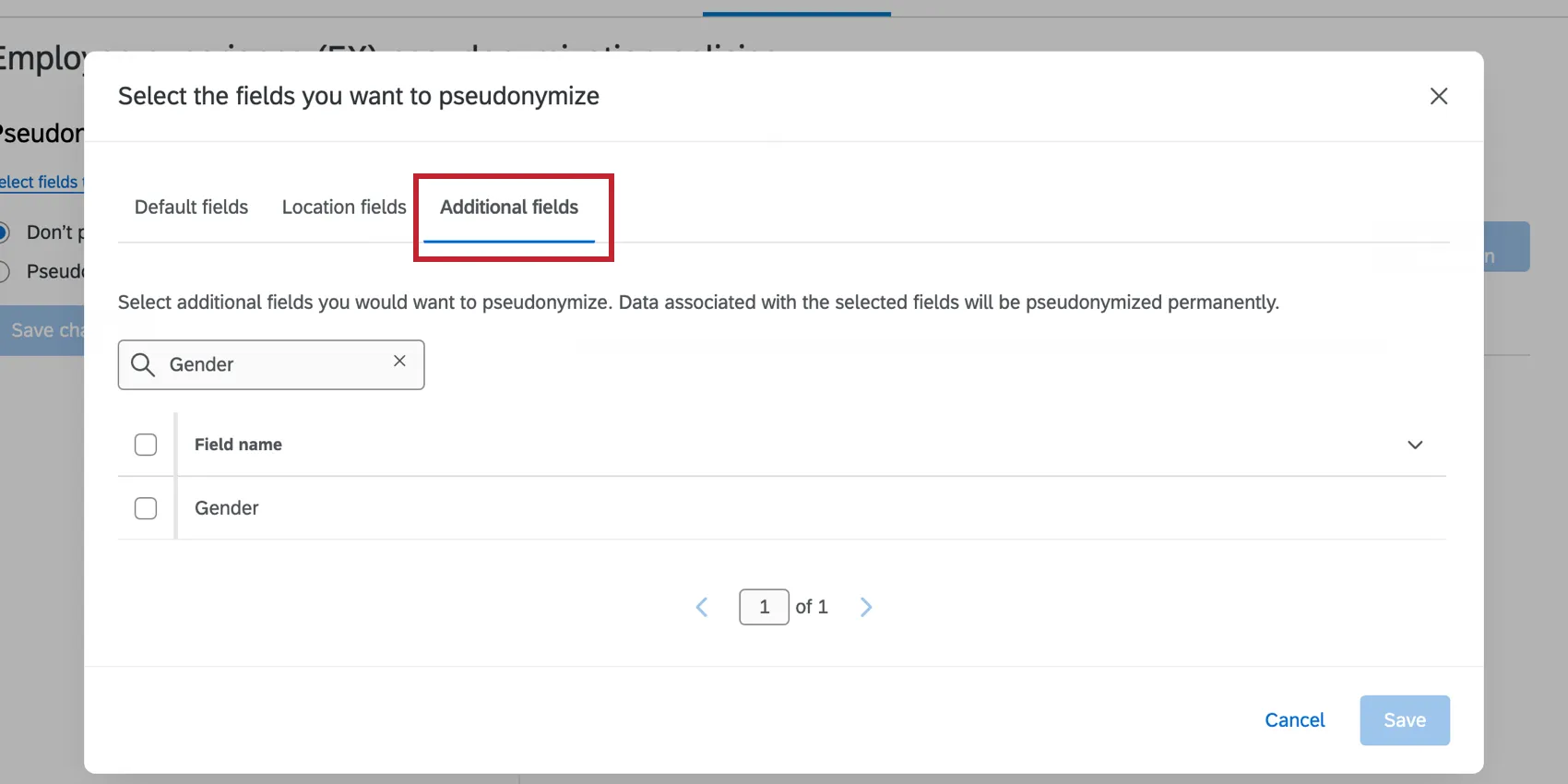
Task: Open the Additional fields tab
Action: click(509, 207)
